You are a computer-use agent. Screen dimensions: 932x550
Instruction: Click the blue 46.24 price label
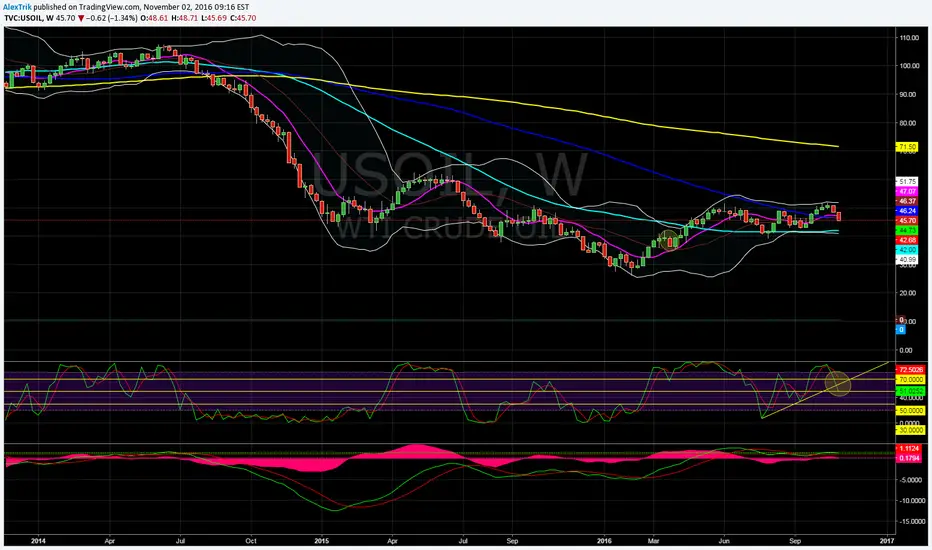click(907, 210)
